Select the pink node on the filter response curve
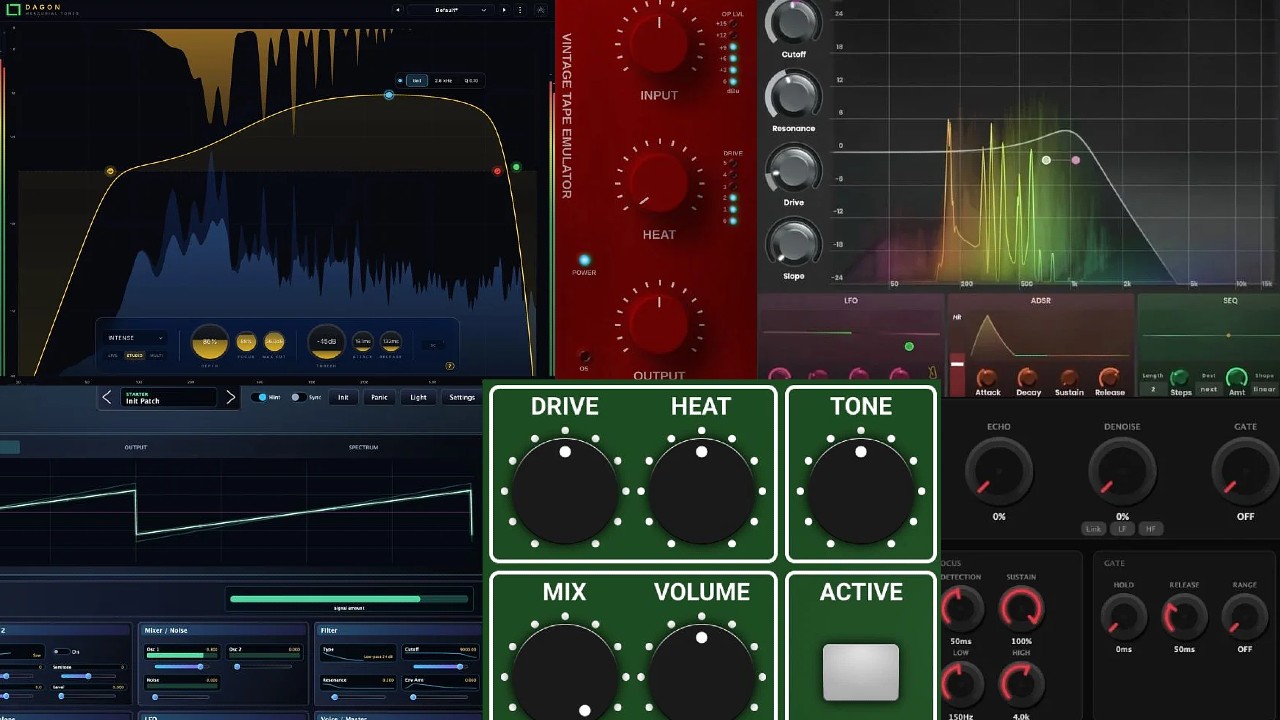This screenshot has width=1280, height=720. click(1076, 160)
